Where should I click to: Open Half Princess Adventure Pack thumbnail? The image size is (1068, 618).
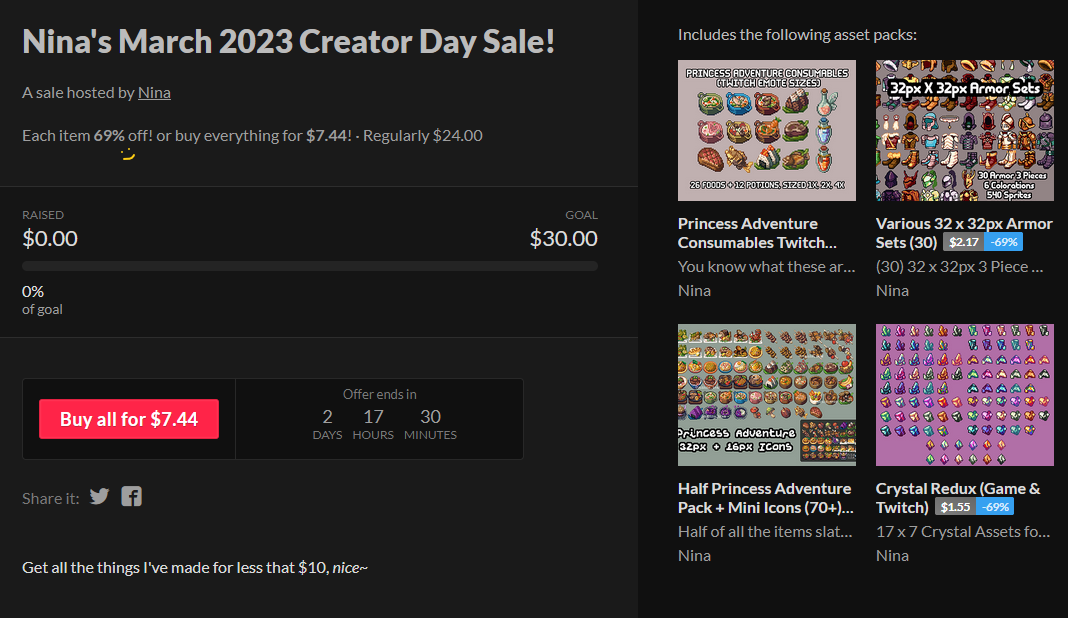coord(766,395)
